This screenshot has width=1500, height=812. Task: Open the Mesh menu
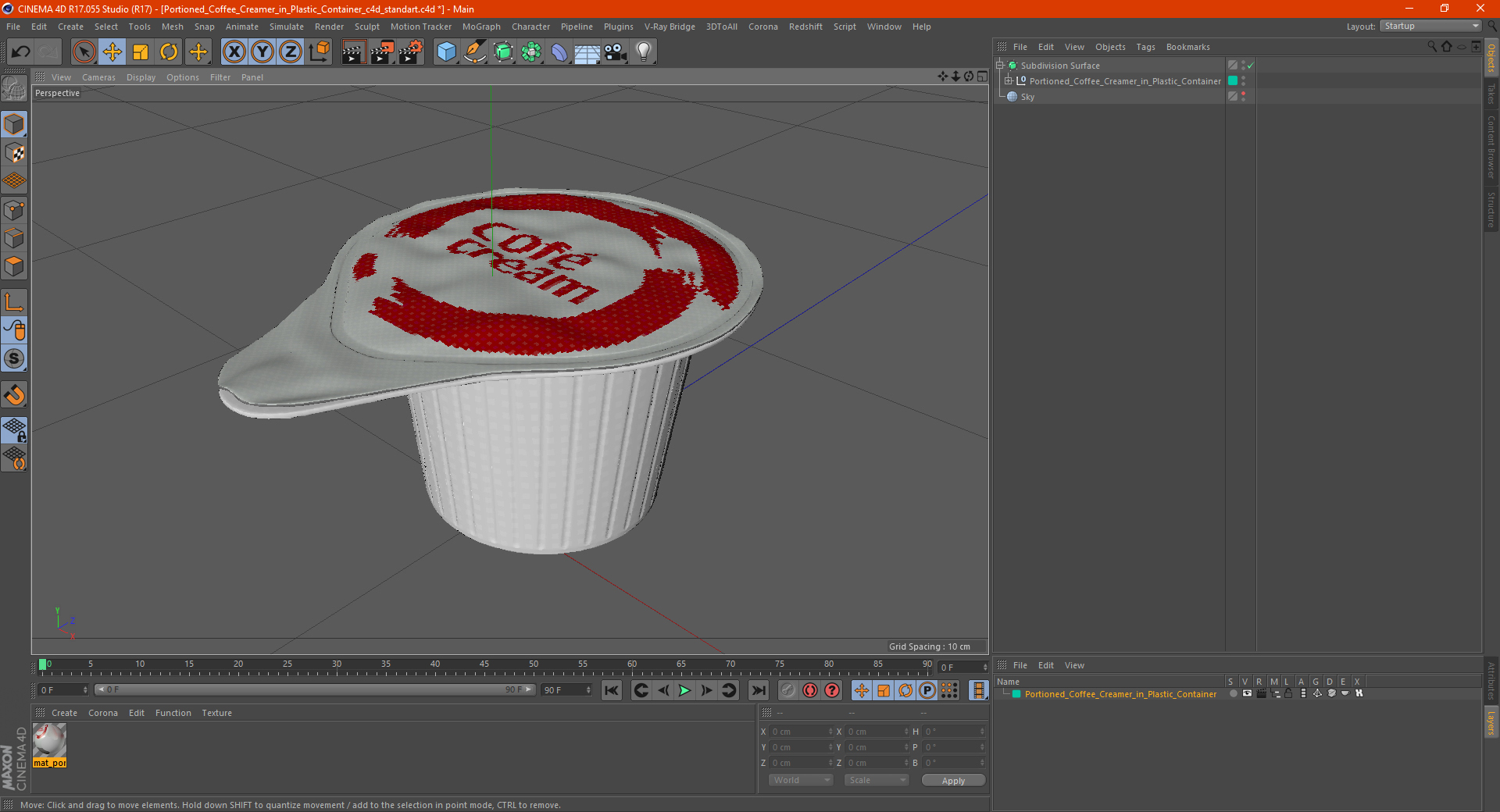[x=172, y=27]
